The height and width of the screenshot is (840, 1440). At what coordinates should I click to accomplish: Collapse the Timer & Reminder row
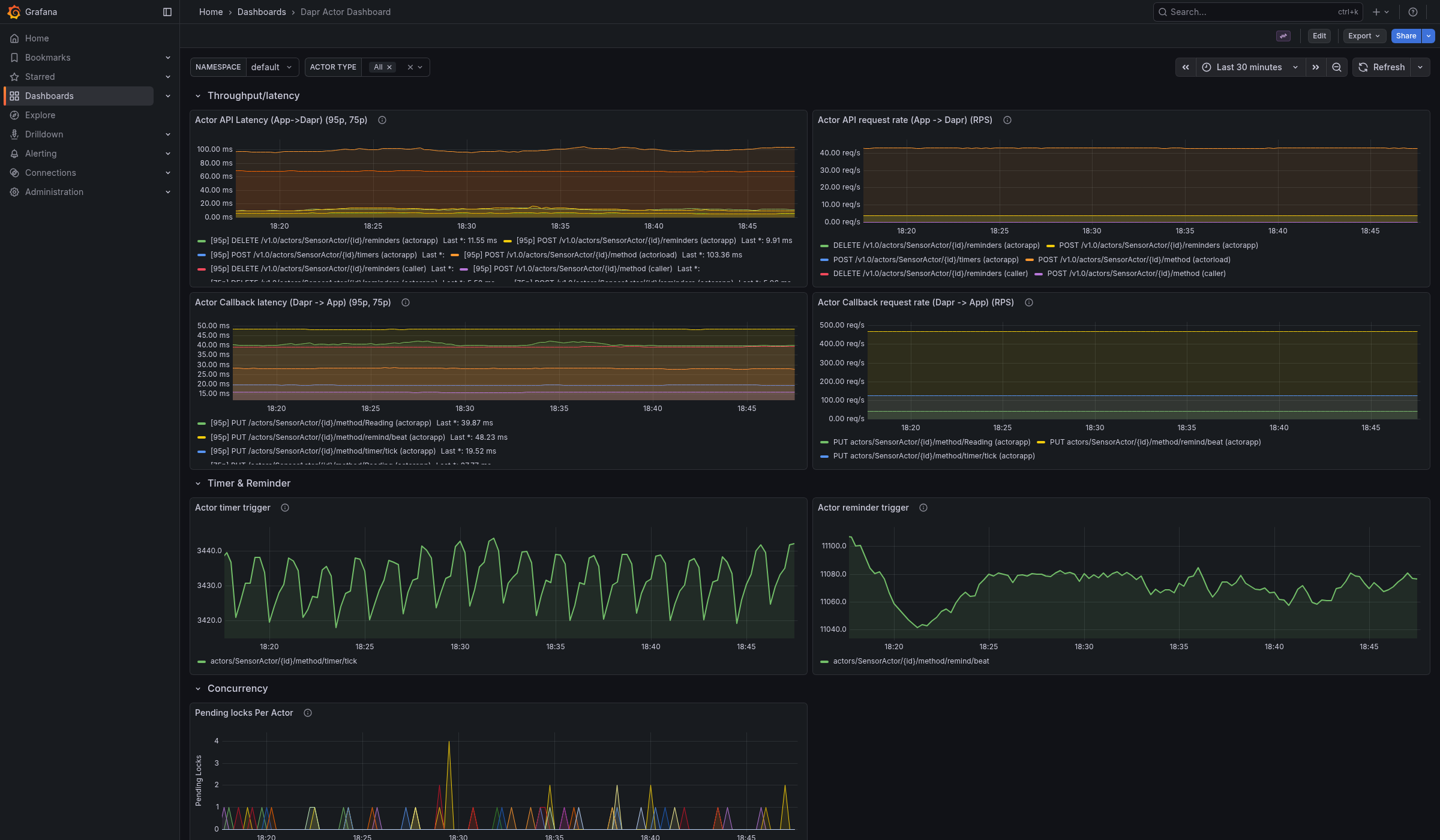point(198,484)
